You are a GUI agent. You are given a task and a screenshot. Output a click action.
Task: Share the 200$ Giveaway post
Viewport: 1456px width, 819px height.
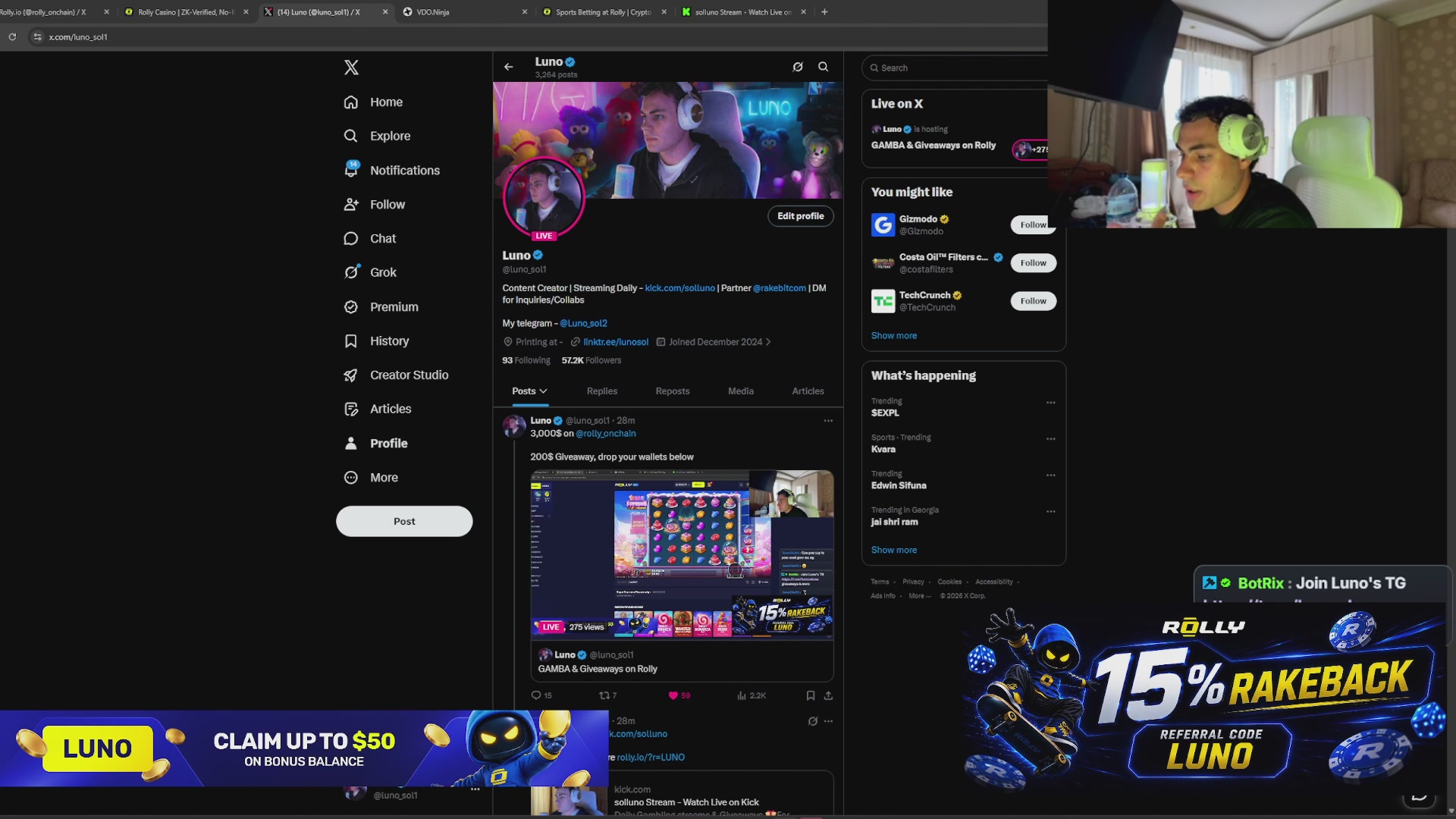click(x=828, y=695)
